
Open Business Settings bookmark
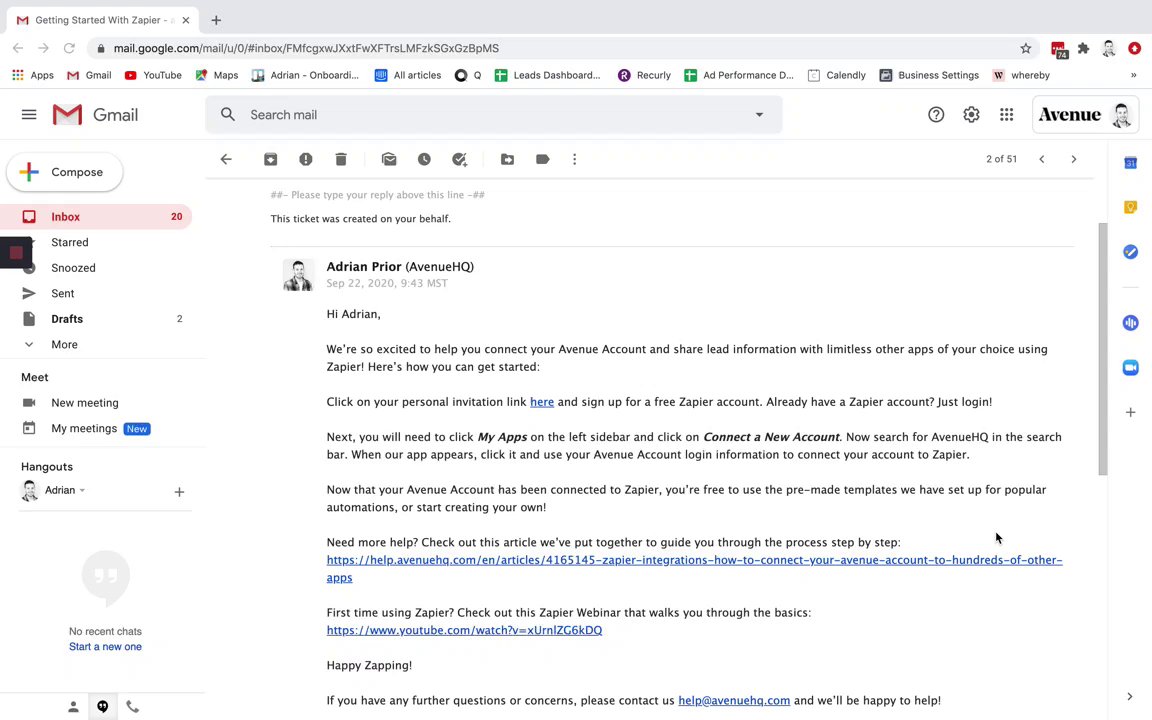point(929,75)
